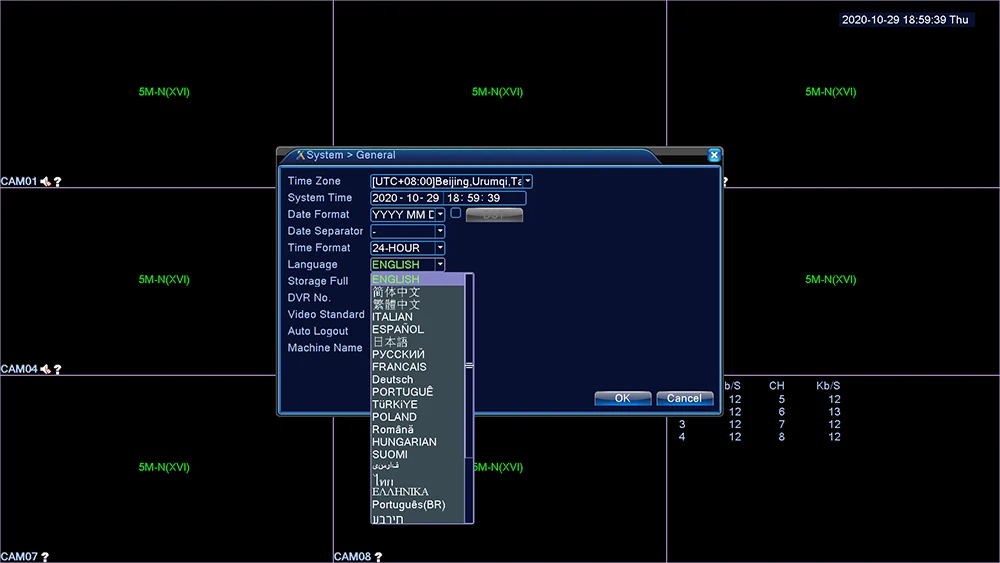1000x563 pixels.
Task: Choose POLAND language option
Action: coord(418,417)
